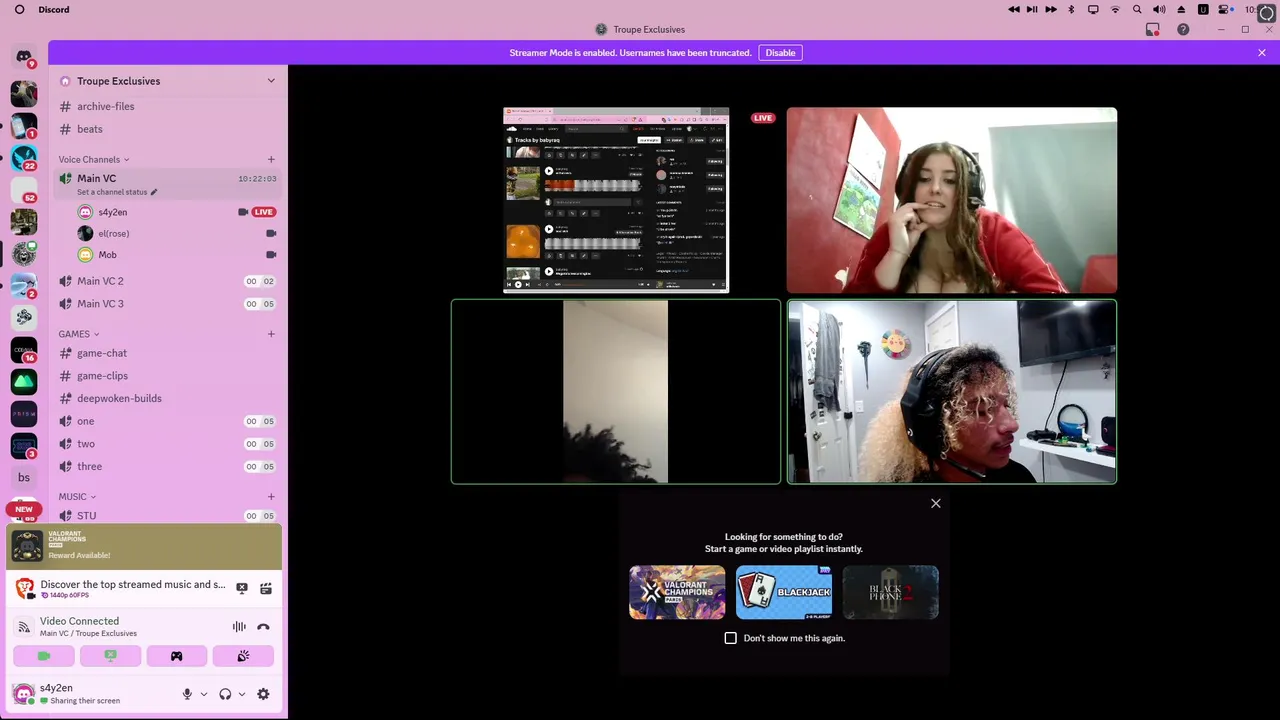
Task: Open the server icon with 52 badge
Action: click(24, 189)
